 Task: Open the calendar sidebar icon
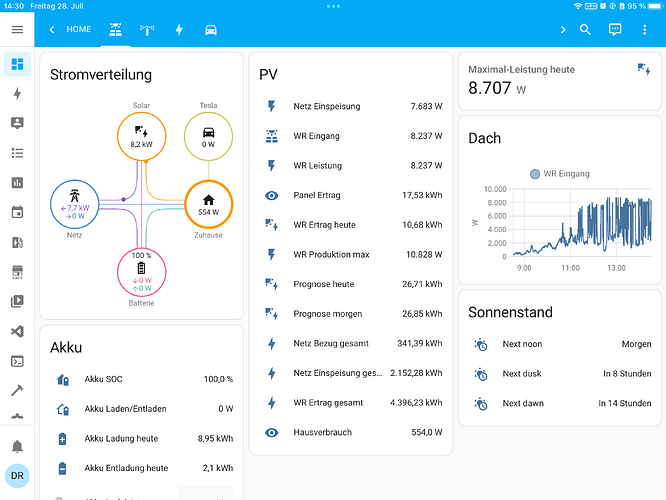click(x=17, y=212)
